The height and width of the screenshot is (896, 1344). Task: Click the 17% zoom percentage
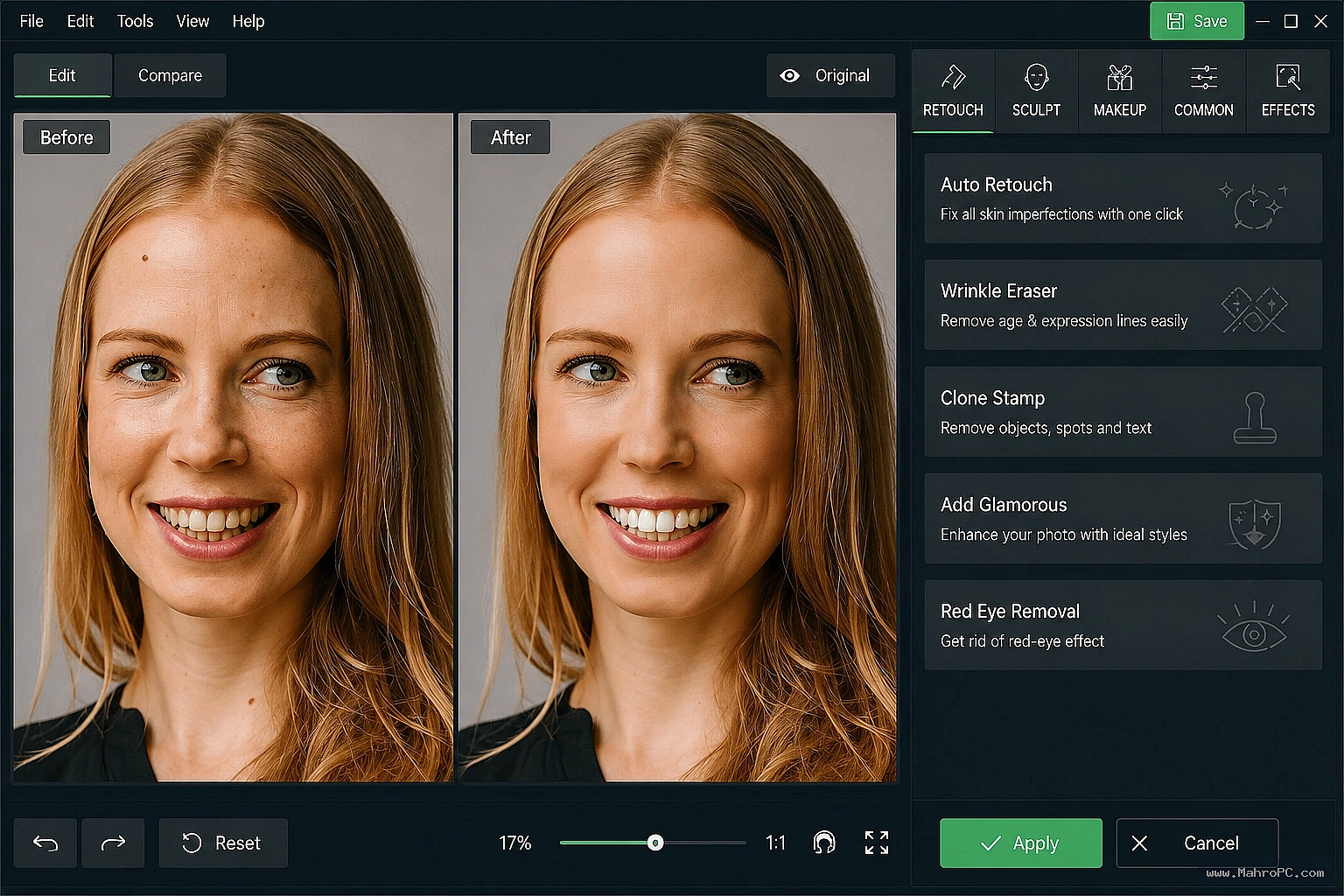pos(515,843)
